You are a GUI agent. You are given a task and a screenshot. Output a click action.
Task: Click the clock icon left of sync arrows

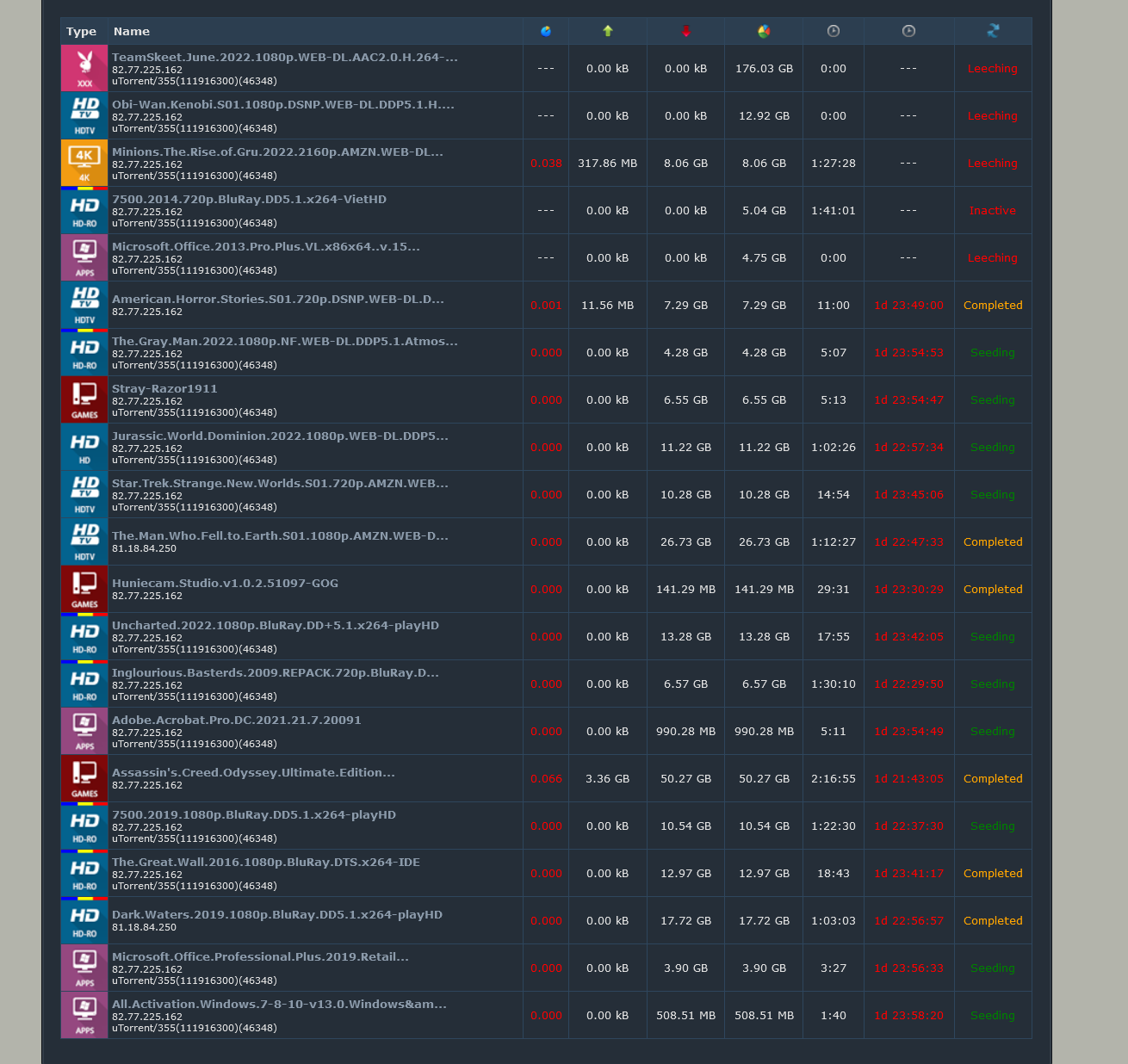click(908, 31)
